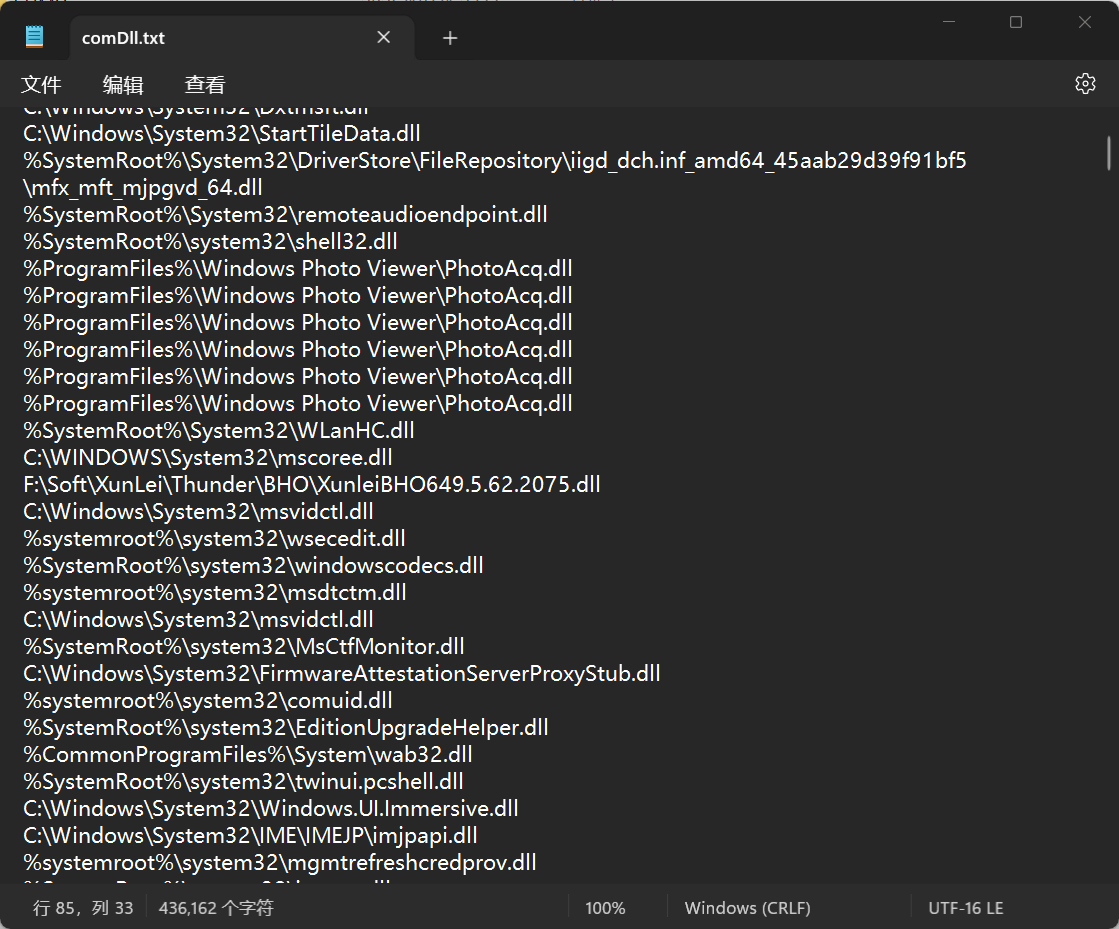Open the settings gear icon
Viewport: 1119px width, 929px height.
coord(1085,84)
